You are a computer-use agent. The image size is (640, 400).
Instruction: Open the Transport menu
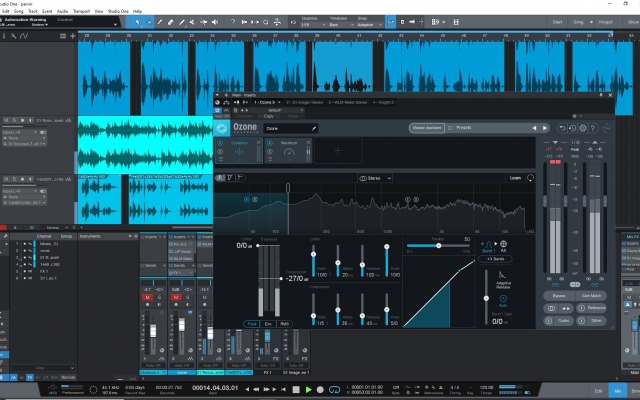(x=81, y=11)
